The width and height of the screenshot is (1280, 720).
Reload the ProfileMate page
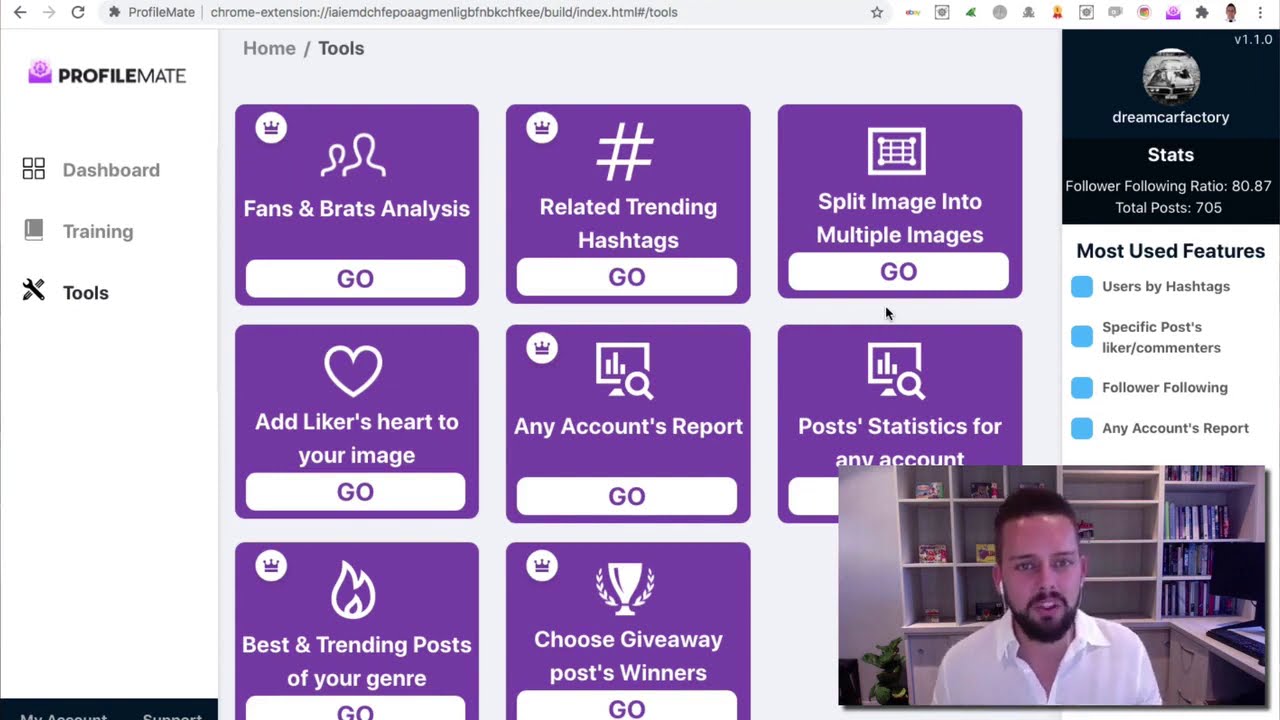tap(78, 12)
